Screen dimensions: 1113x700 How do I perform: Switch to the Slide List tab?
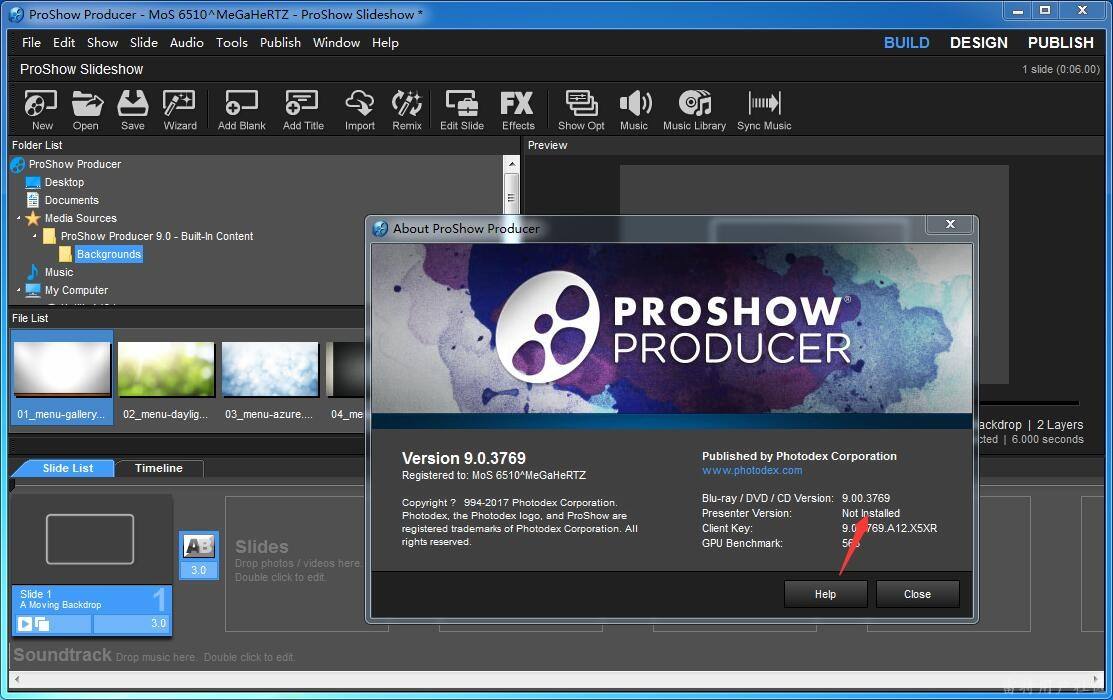(67, 468)
